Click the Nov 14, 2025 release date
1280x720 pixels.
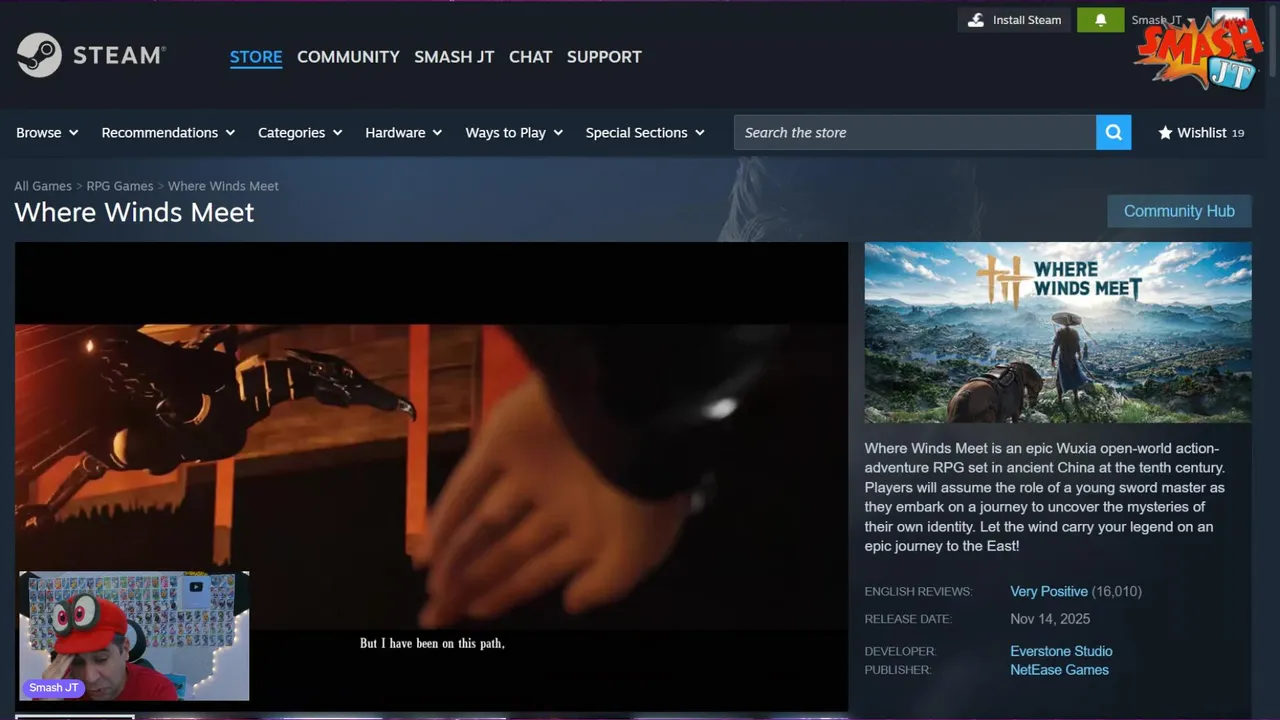[1050, 619]
